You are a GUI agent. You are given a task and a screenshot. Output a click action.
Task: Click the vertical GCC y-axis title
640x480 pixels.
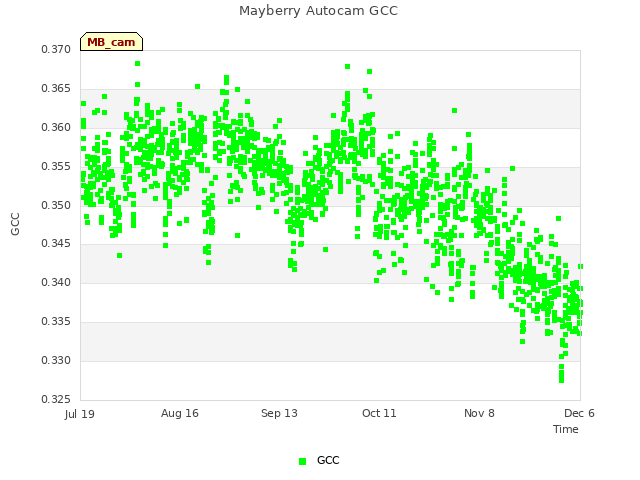click(15, 224)
